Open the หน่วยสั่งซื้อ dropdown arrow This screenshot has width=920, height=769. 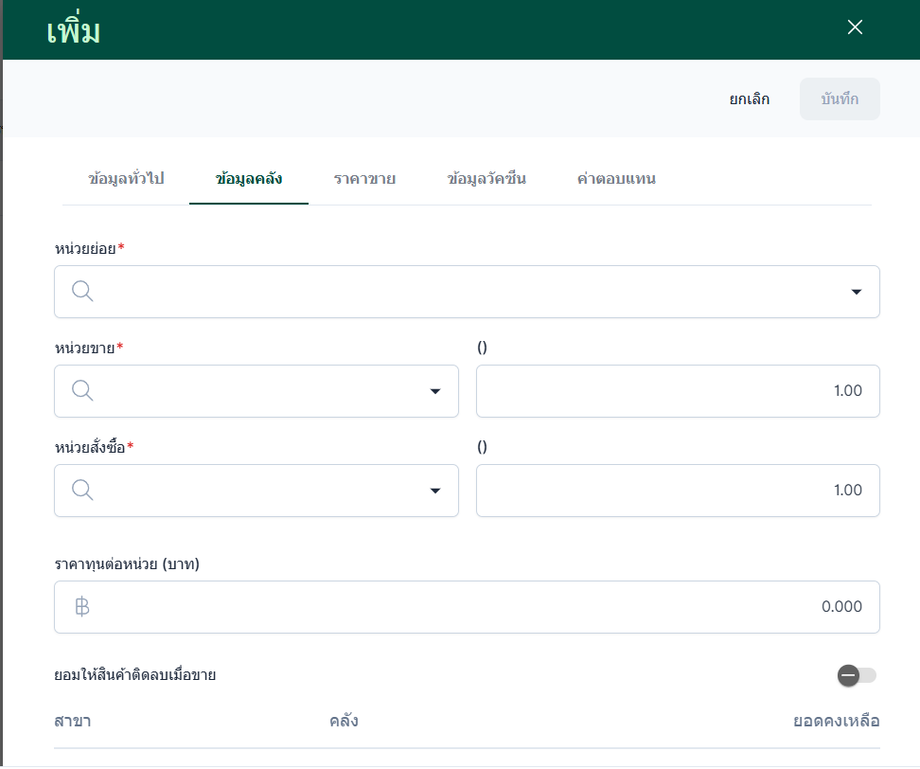pos(435,490)
